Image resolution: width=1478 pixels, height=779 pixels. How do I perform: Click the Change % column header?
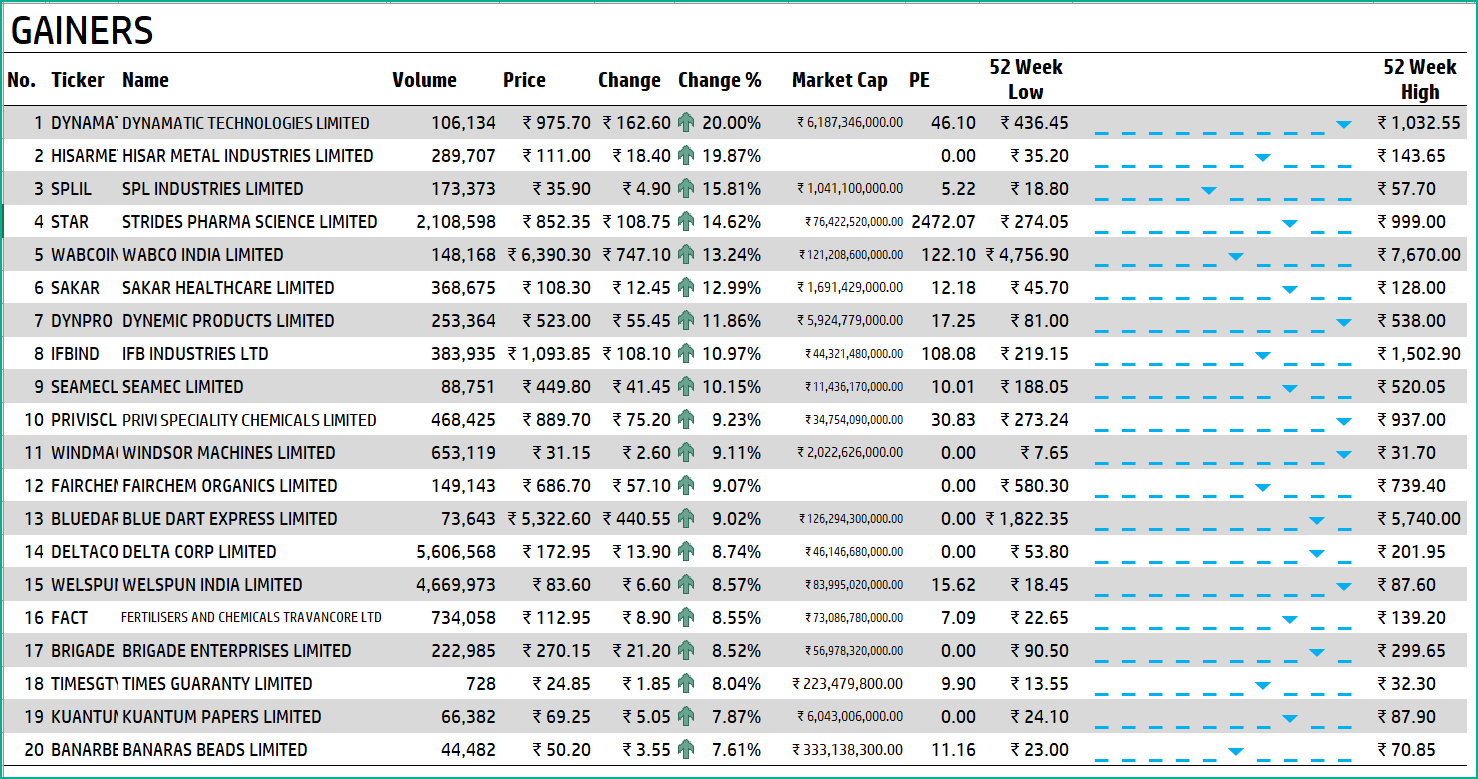[719, 80]
